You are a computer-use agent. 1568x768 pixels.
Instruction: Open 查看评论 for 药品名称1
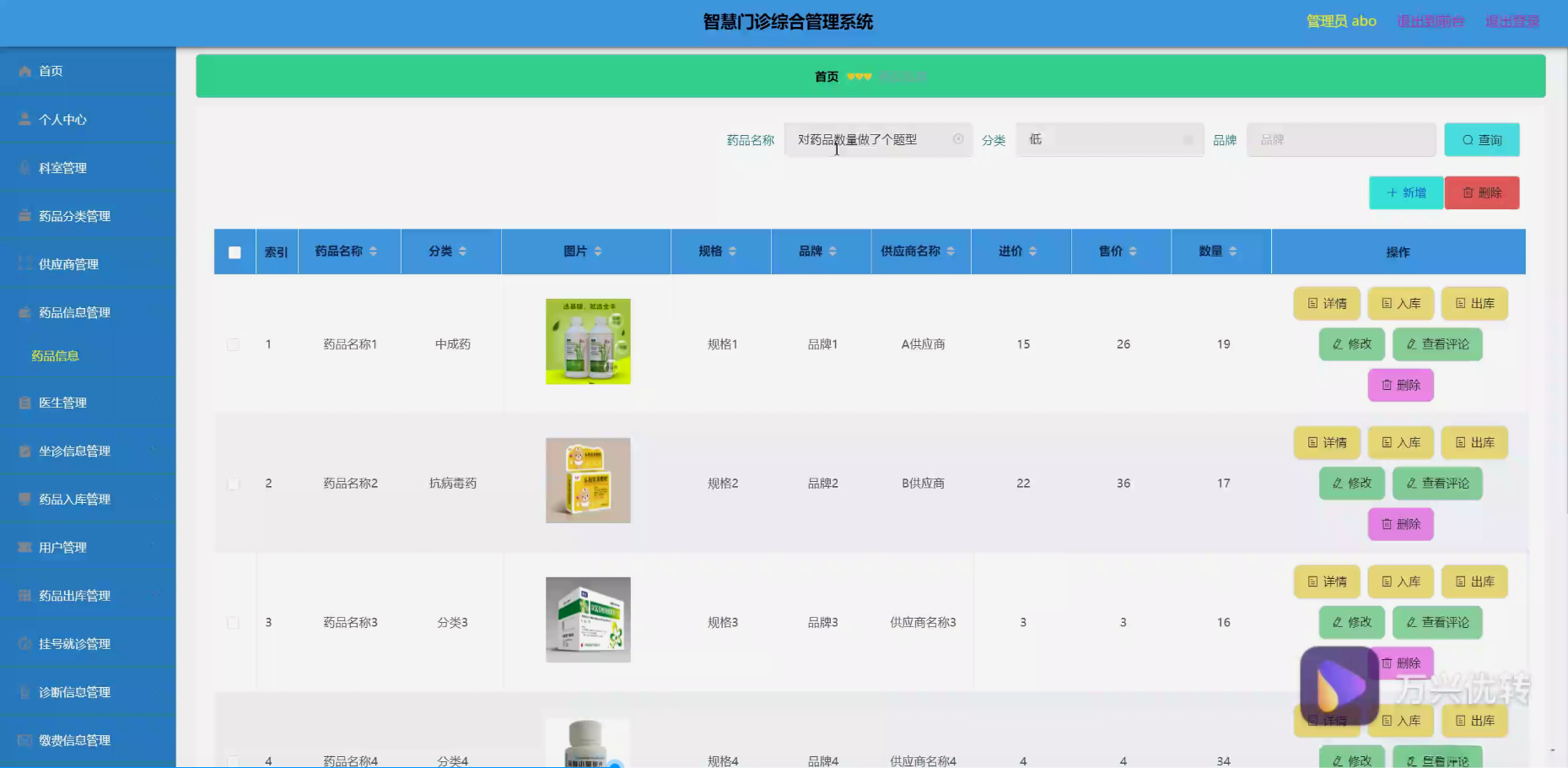pyautogui.click(x=1437, y=344)
